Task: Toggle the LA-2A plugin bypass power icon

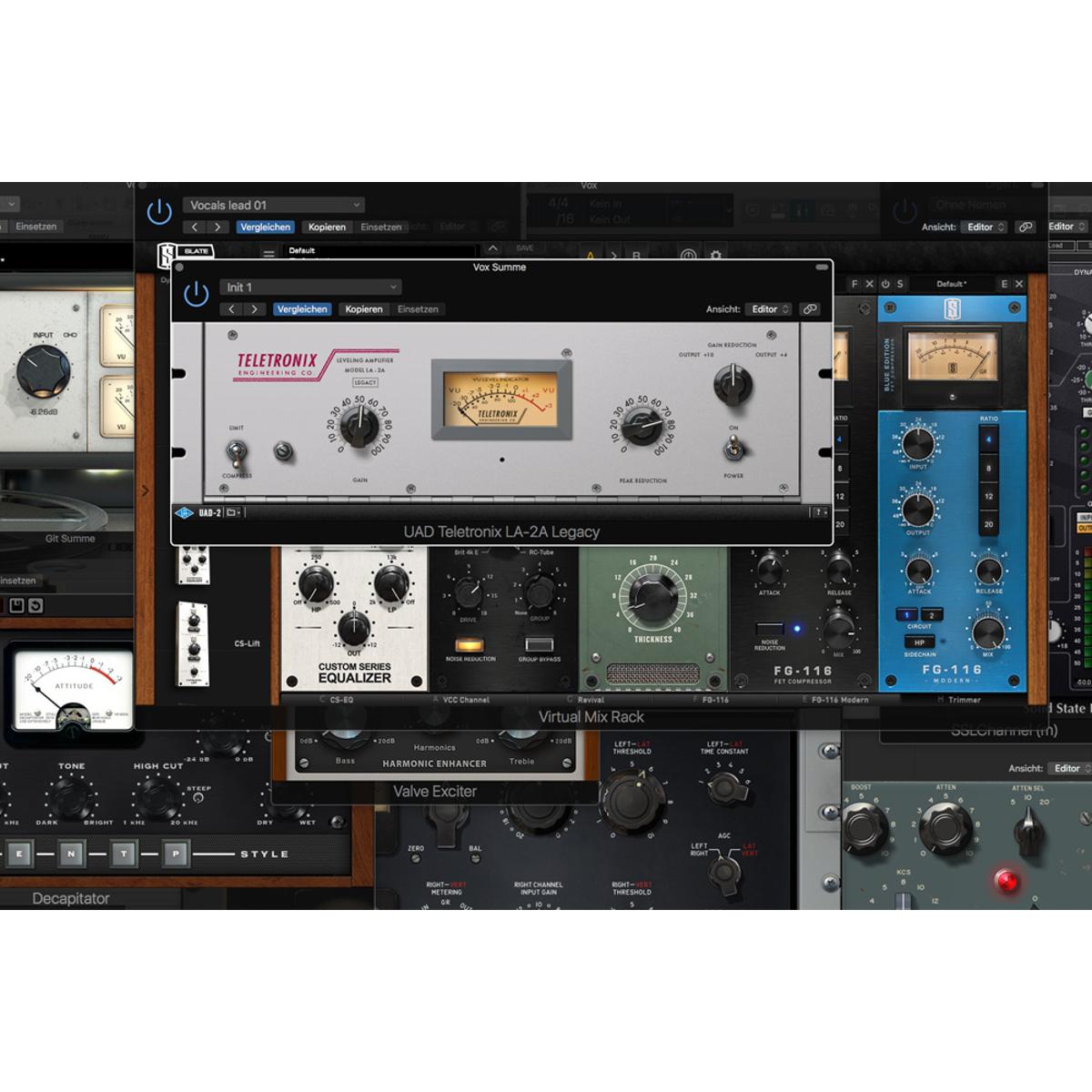Action: (x=197, y=294)
